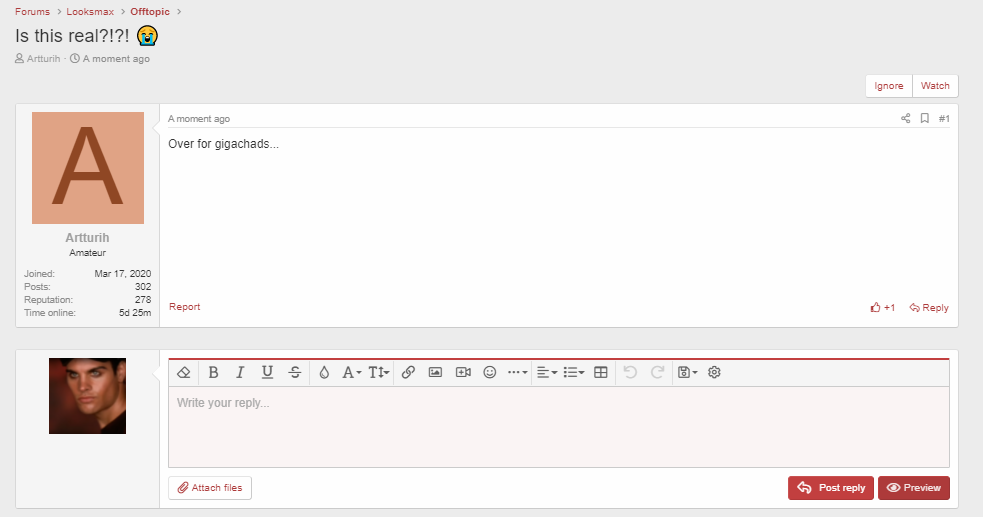
Task: Insert image into reply
Action: coord(435,372)
